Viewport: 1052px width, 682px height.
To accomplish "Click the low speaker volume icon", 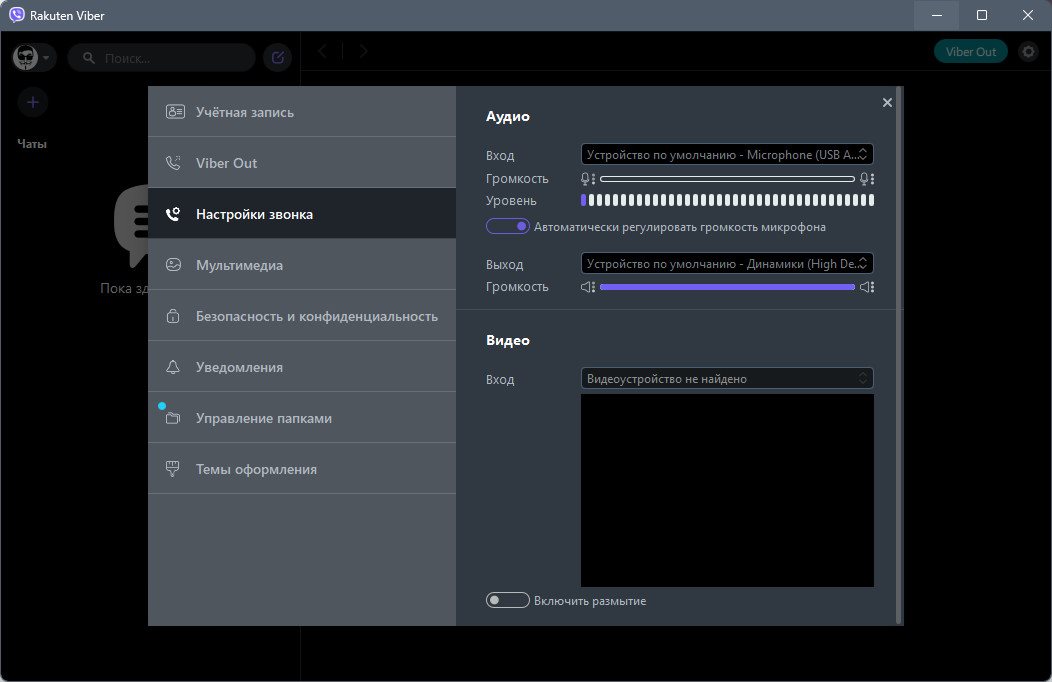I will (588, 287).
